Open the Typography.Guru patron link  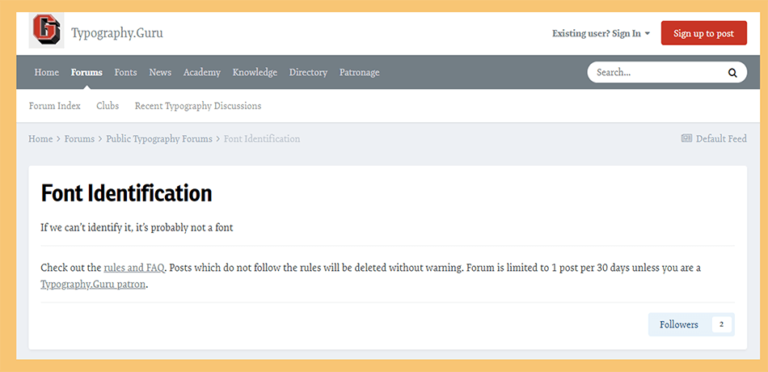[x=93, y=285]
